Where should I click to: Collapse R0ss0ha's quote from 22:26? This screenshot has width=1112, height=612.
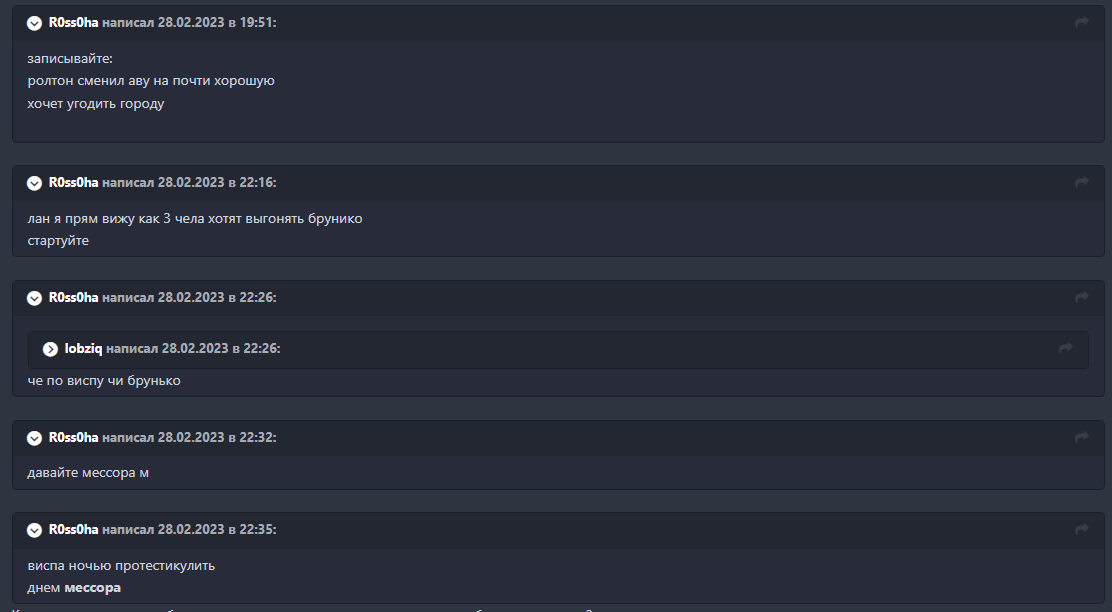pos(35,298)
